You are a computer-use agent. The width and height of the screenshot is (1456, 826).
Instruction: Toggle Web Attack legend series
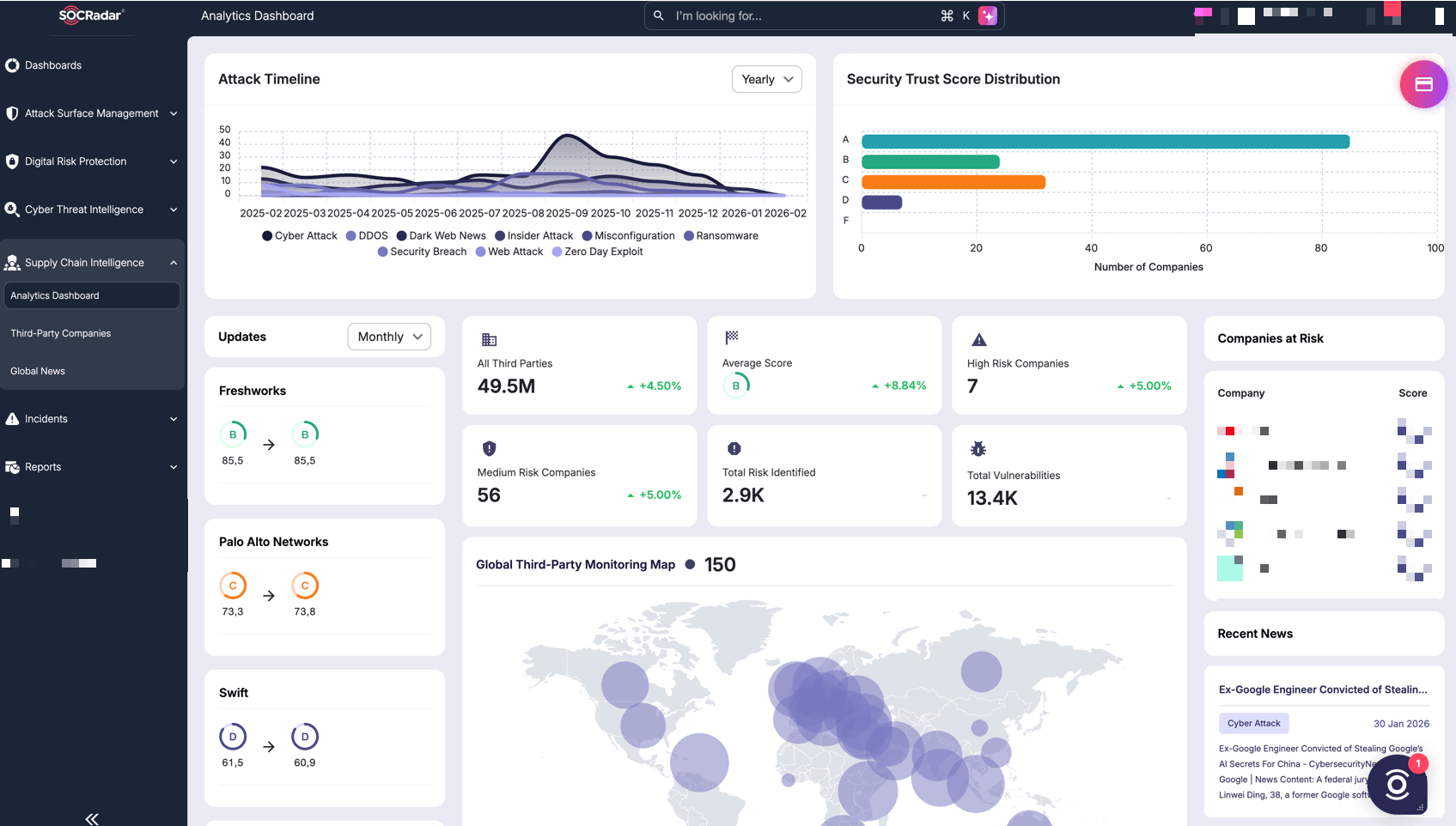[x=509, y=252]
